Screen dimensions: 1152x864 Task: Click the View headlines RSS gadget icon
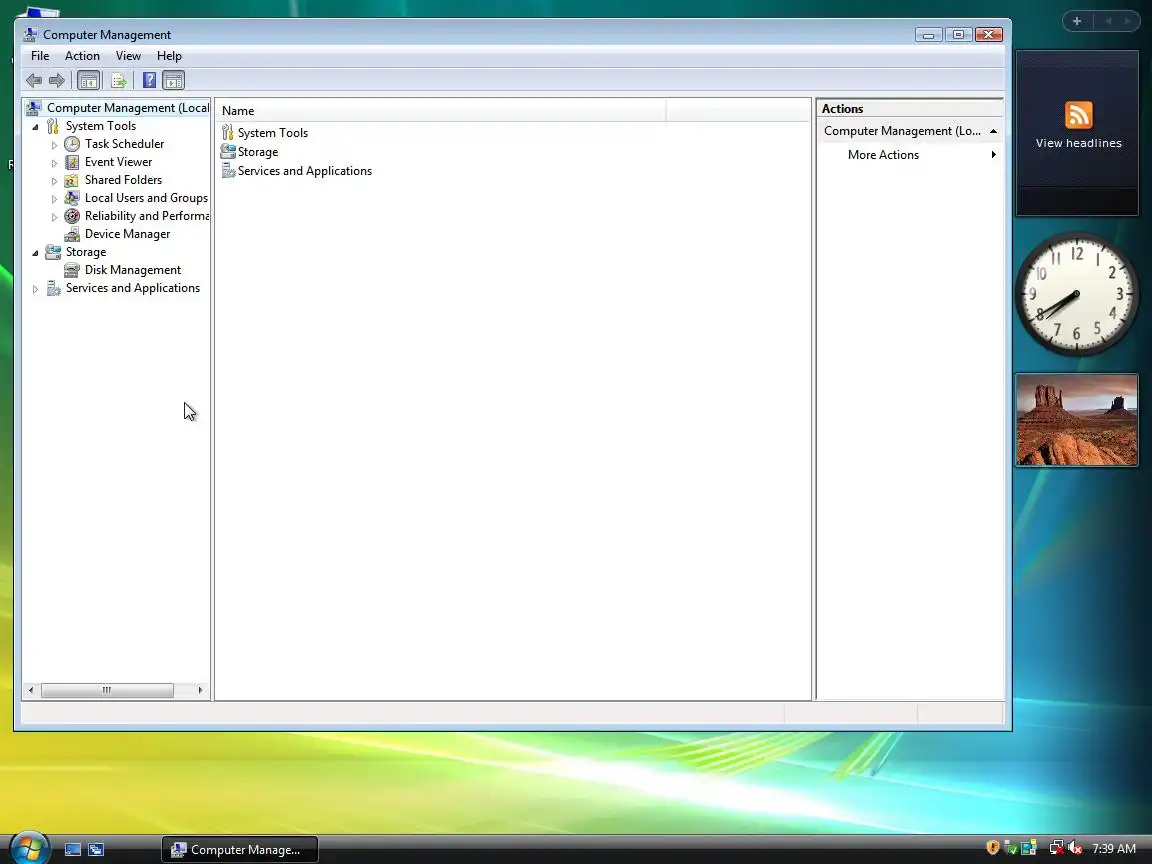tap(1079, 115)
